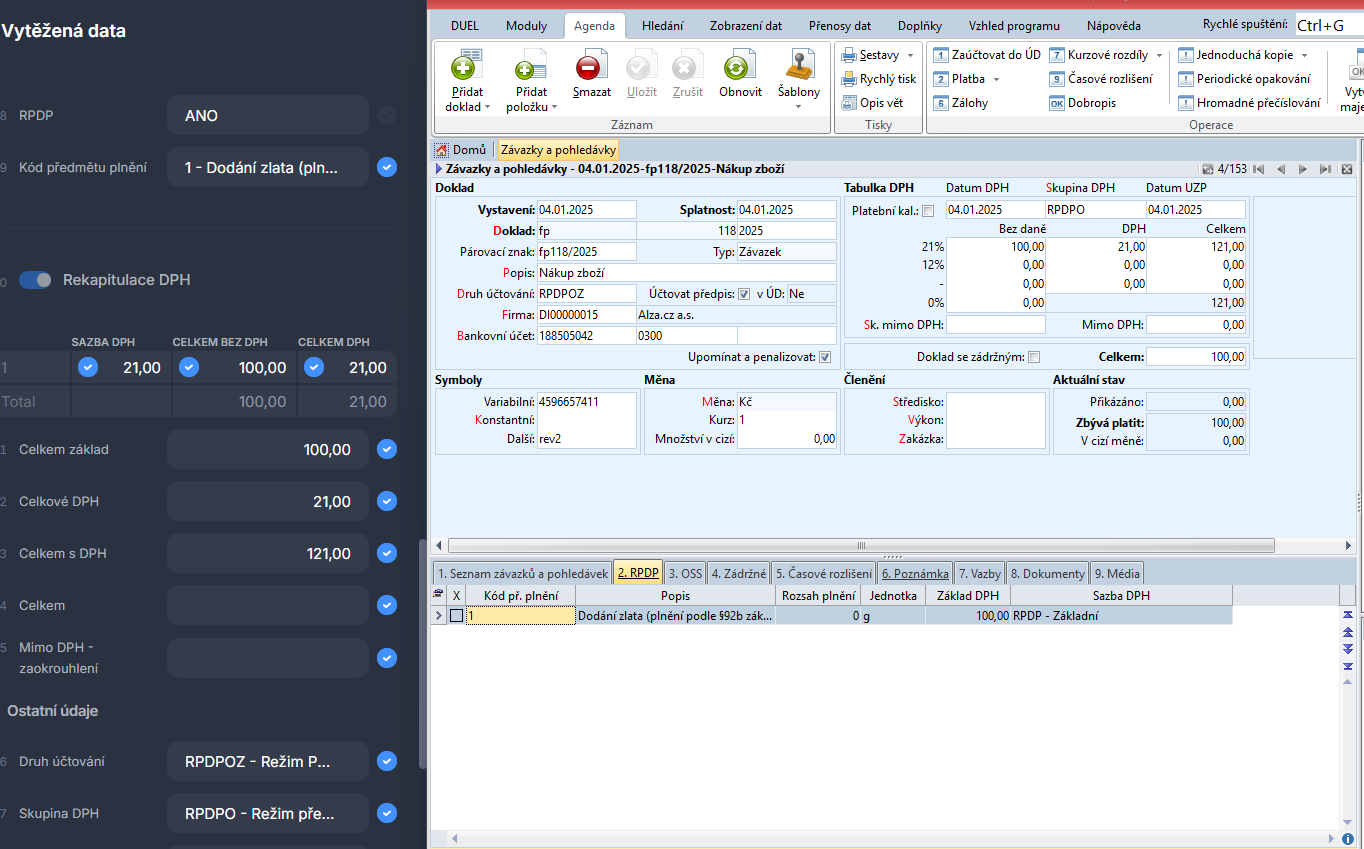The image size is (1364, 849).
Task: Click the Domů home icon
Action: point(441,150)
